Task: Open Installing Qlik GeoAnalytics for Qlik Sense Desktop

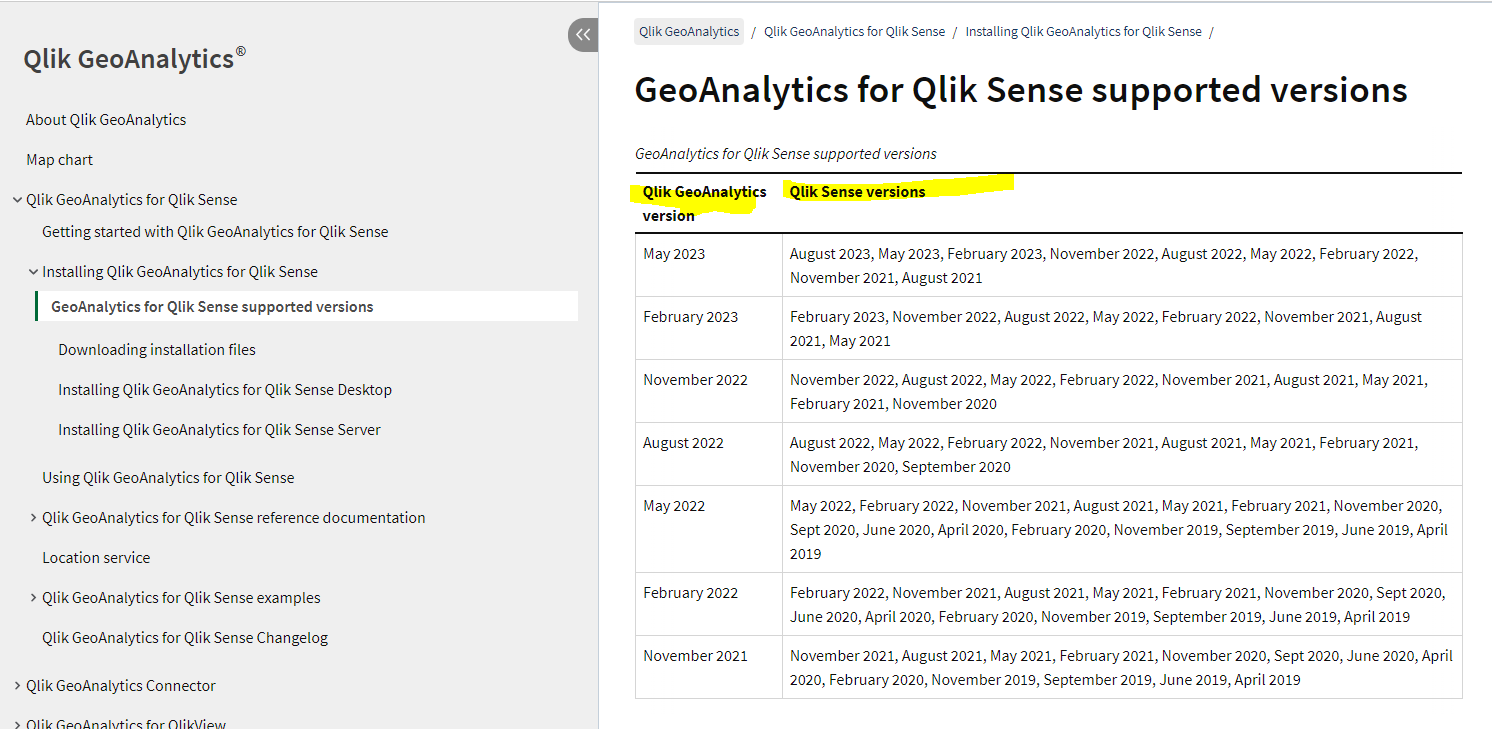Action: click(x=224, y=389)
